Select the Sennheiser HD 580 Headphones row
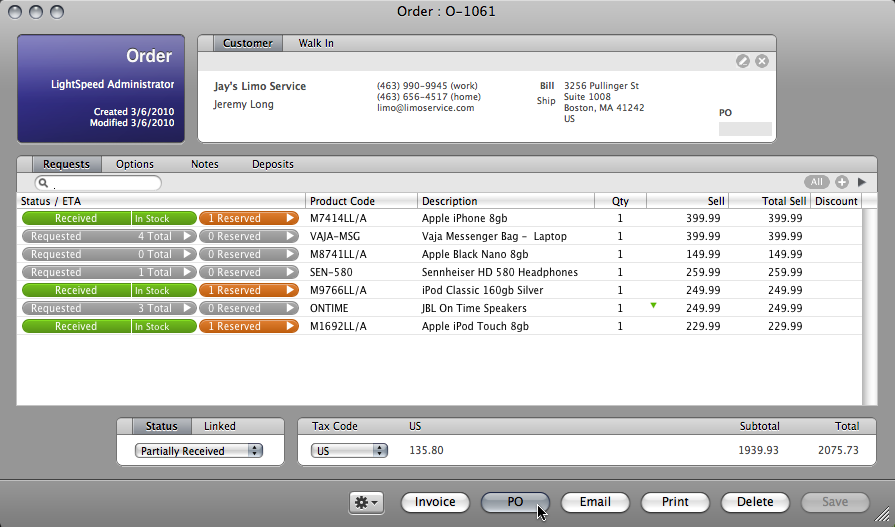 [440, 272]
